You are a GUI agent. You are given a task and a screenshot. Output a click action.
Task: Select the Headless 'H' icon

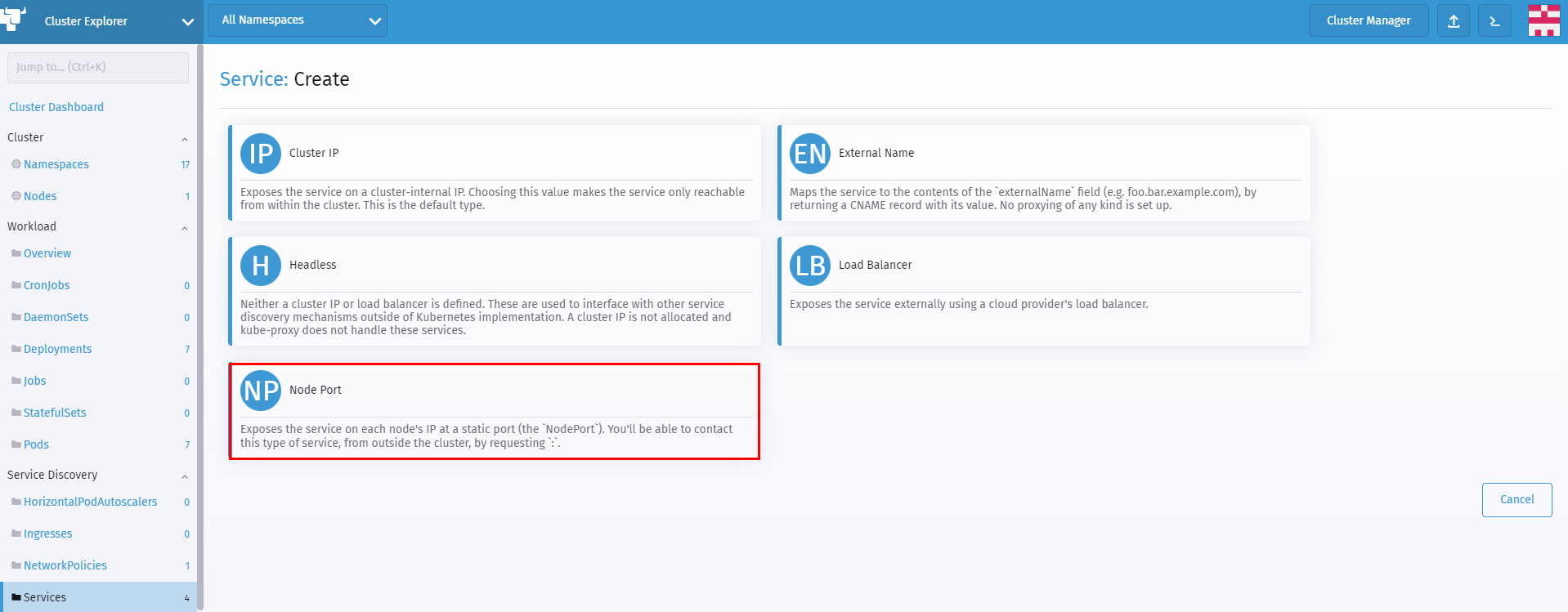(x=261, y=266)
